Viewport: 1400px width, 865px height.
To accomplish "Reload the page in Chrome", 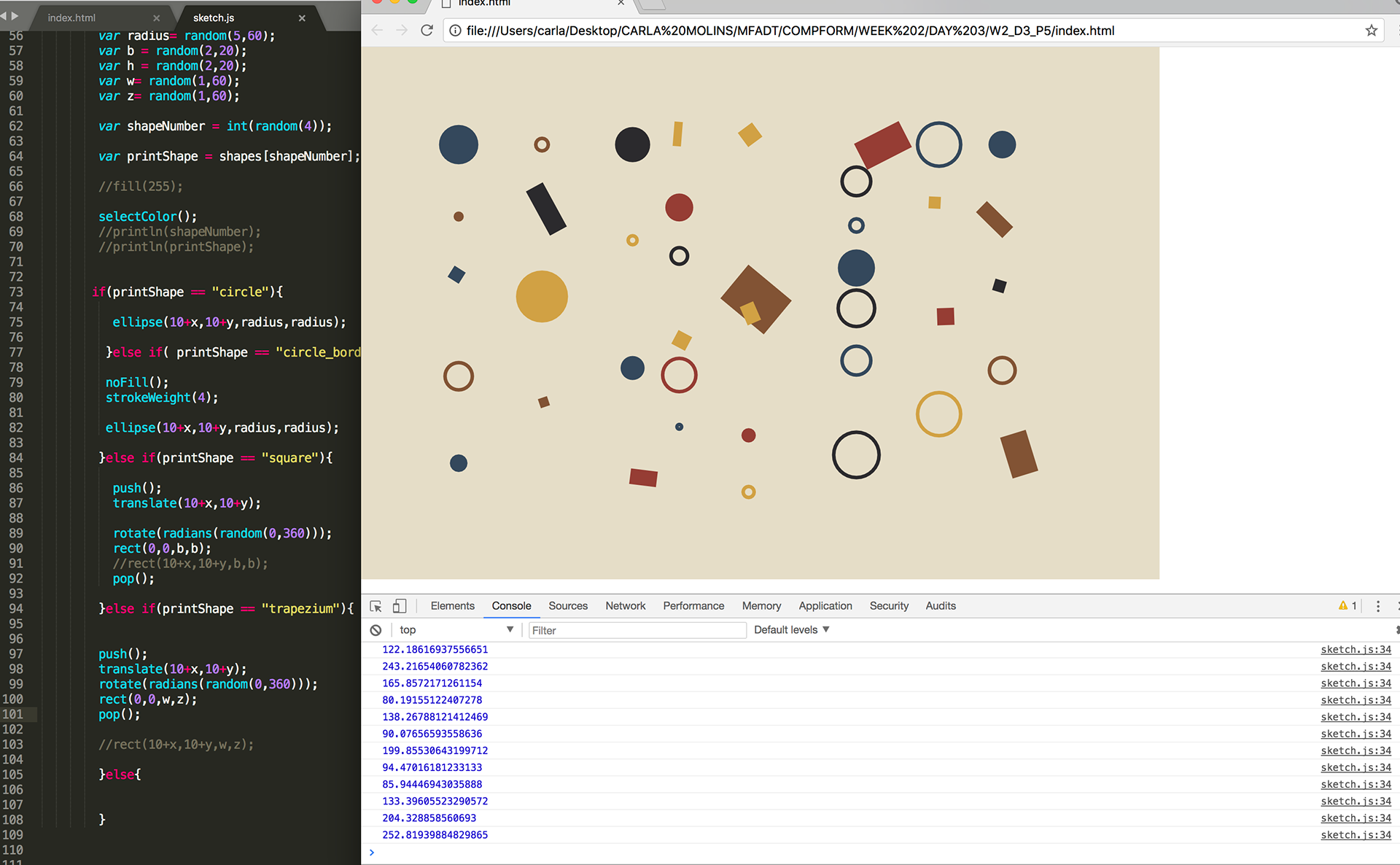I will [427, 31].
